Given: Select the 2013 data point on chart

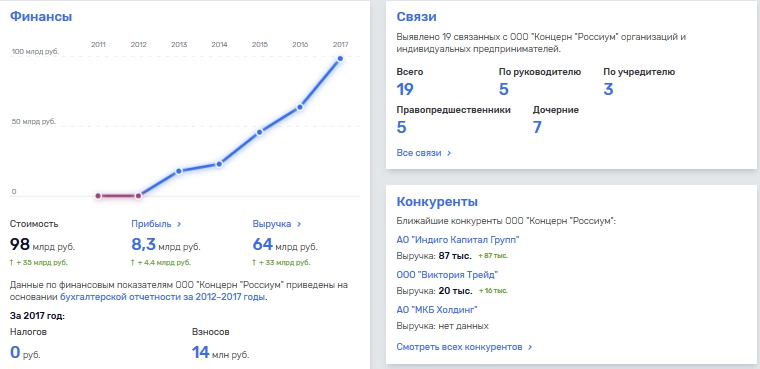Looking at the screenshot, I should 179,171.
